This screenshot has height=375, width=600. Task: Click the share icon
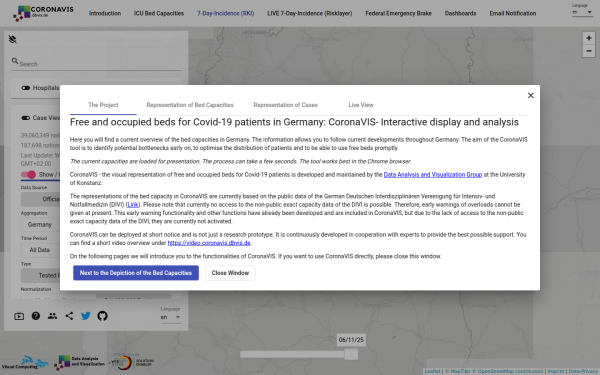[x=69, y=316]
